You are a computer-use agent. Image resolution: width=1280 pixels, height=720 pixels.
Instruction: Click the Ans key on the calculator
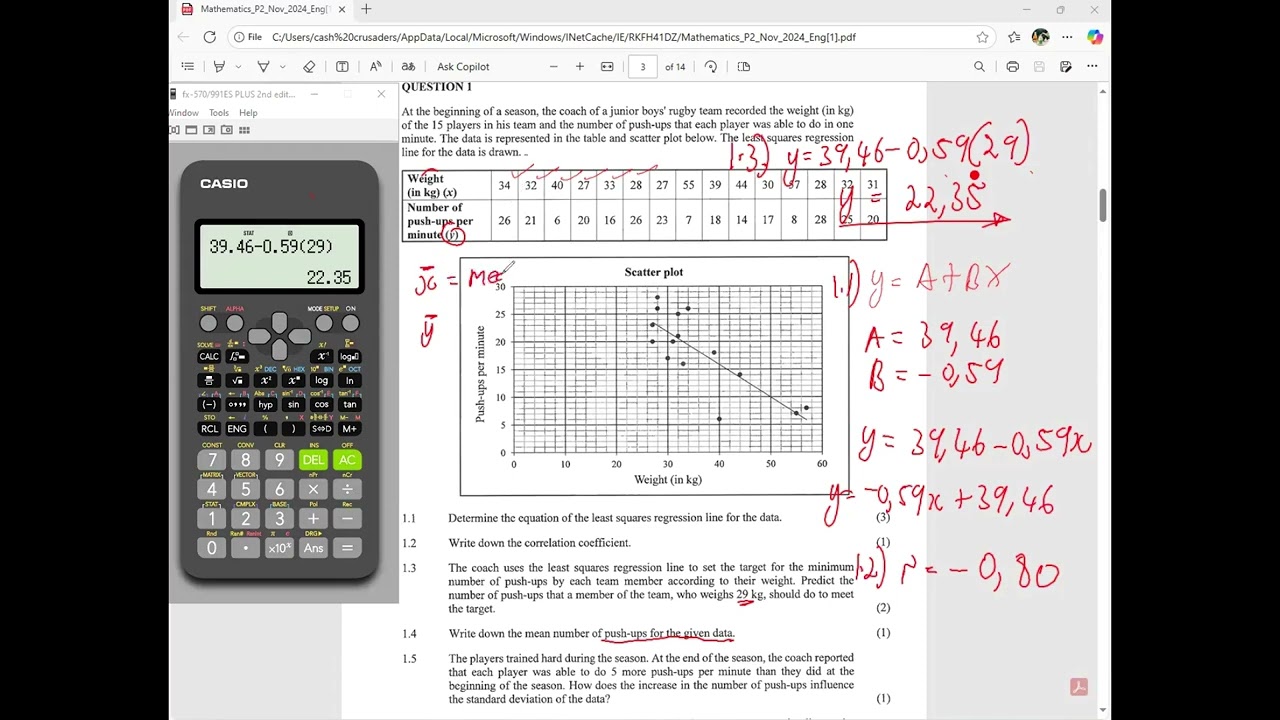pos(313,548)
